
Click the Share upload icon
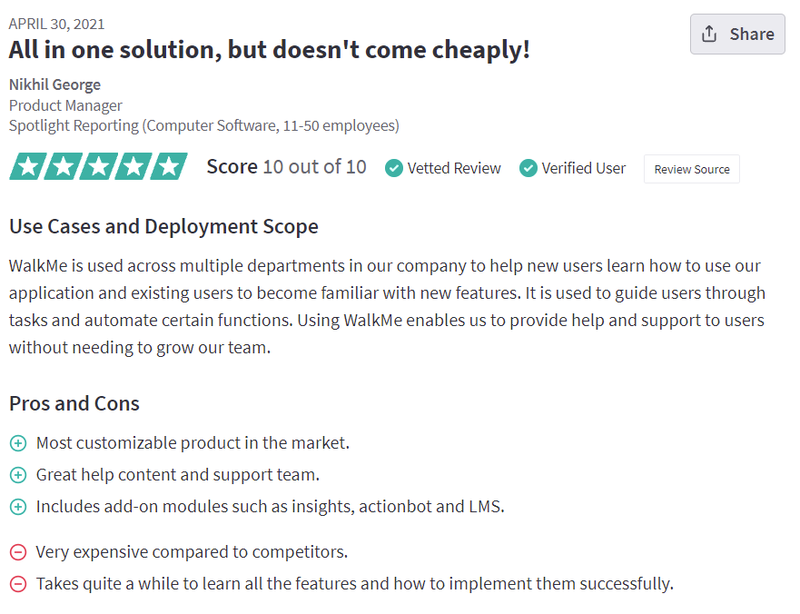click(711, 33)
